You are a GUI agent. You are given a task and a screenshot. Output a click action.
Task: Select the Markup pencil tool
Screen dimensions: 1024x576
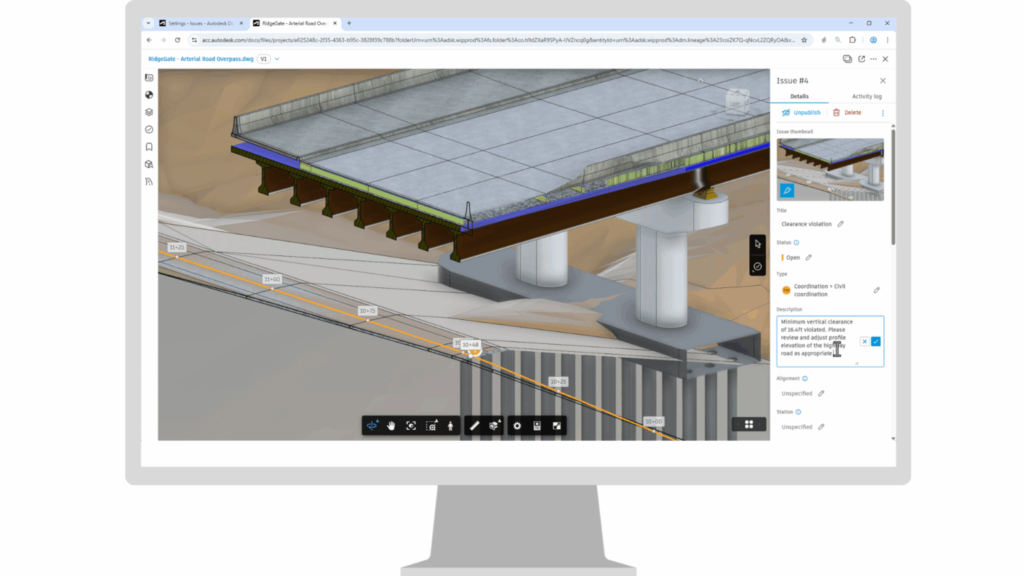pos(474,425)
